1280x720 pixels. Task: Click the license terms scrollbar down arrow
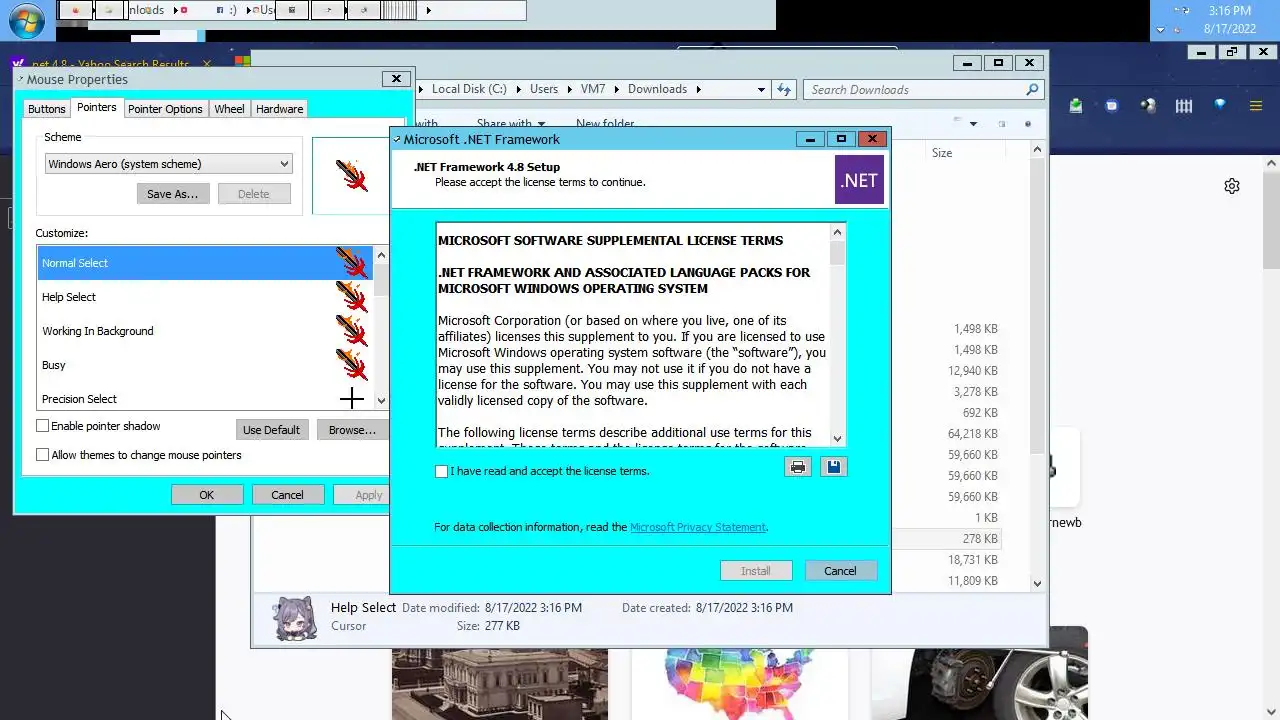tap(838, 439)
